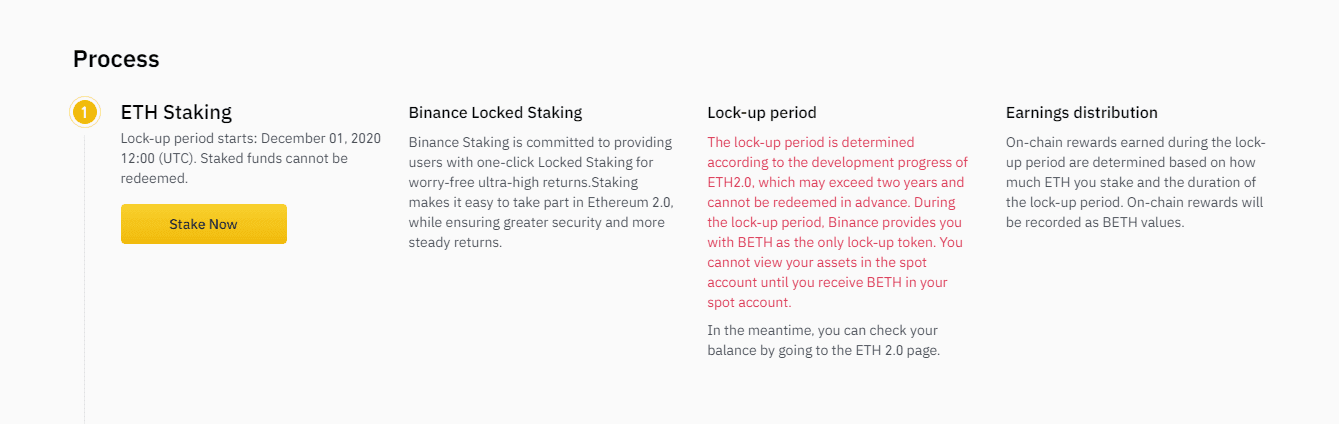The image size is (1339, 424).
Task: Click the '12:00 (UTC)' time text
Action: click(158, 158)
